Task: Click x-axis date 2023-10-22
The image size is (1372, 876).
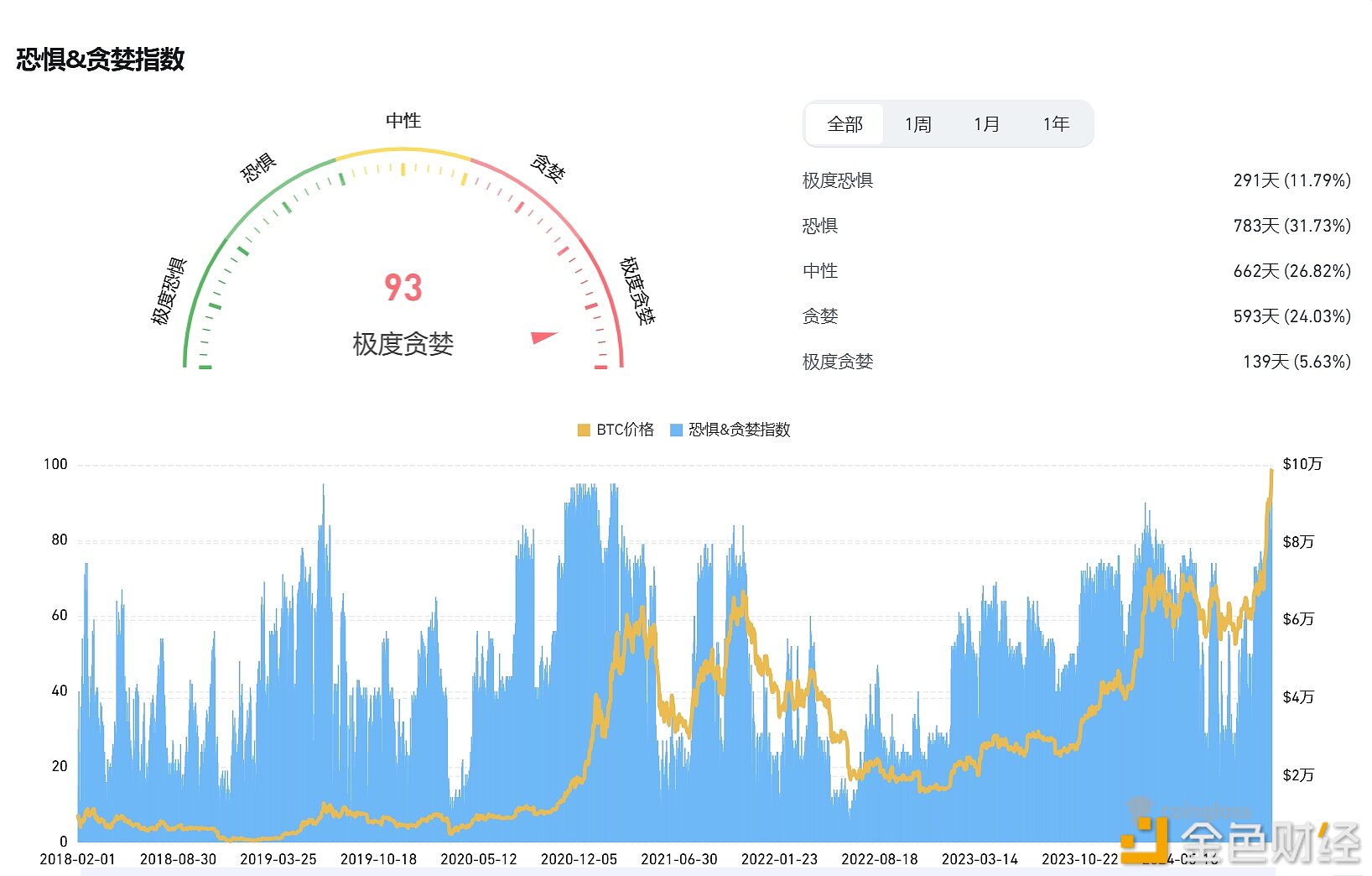Action: click(1080, 859)
